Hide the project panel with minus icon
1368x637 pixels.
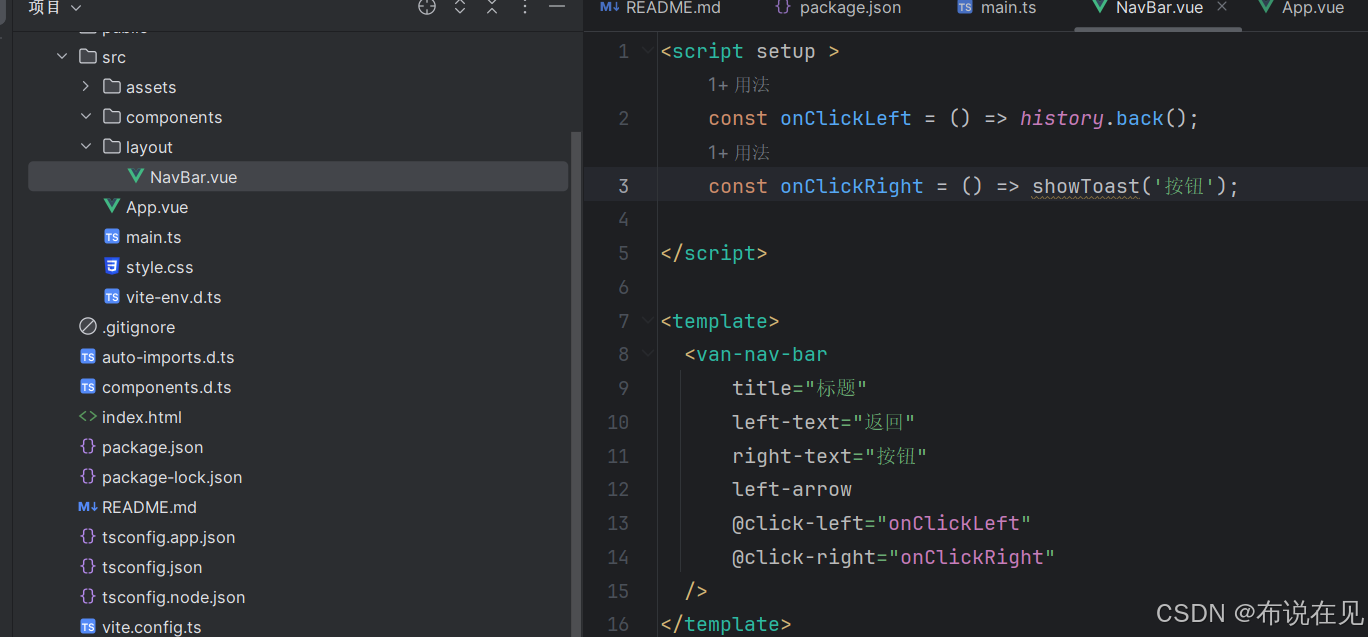click(x=557, y=7)
